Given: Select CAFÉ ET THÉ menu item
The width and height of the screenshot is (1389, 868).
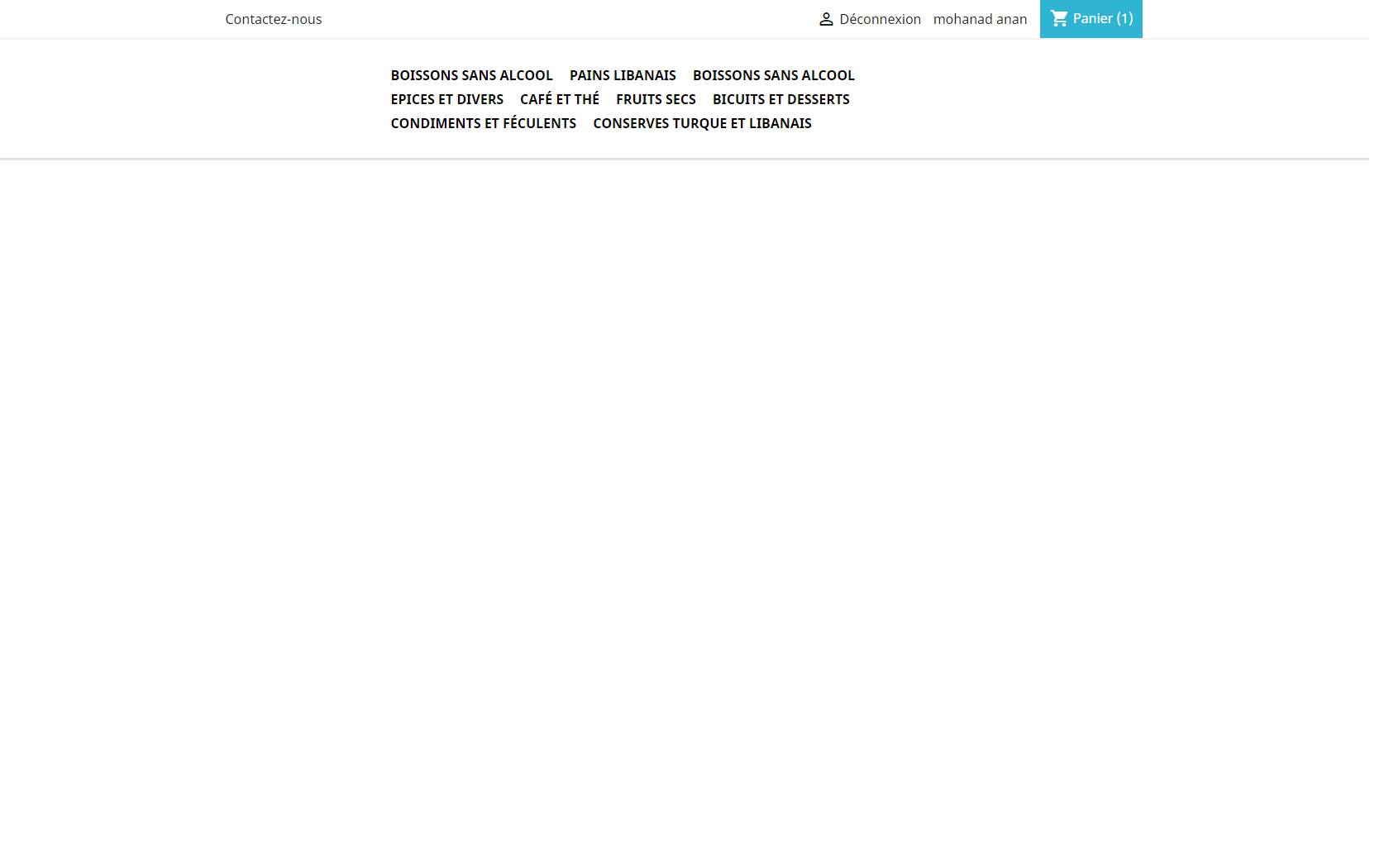Looking at the screenshot, I should click(x=559, y=99).
